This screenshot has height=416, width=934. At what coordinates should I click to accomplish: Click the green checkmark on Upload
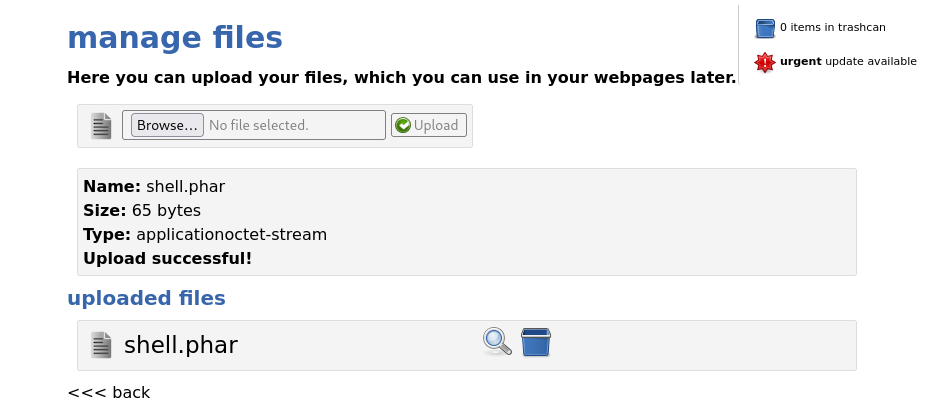403,125
